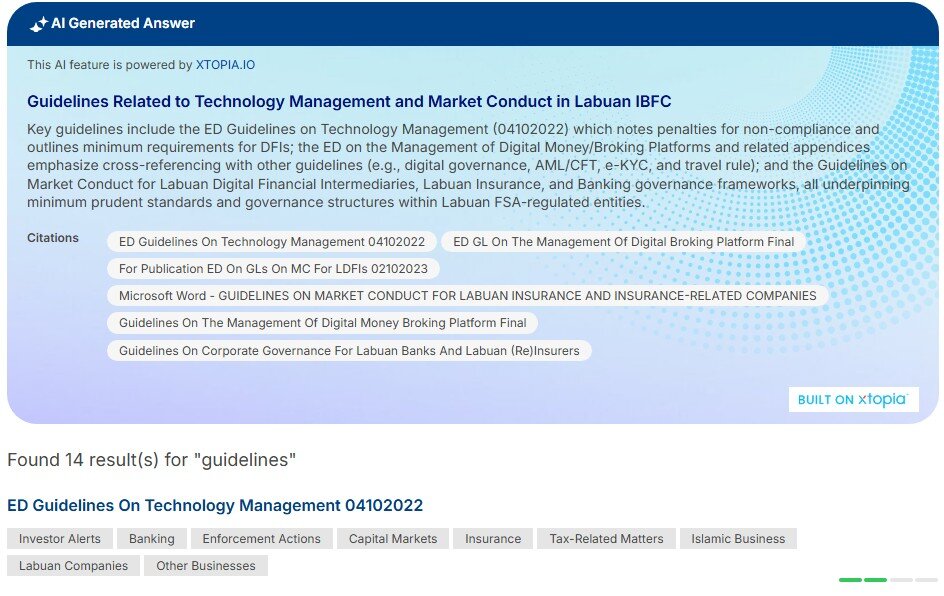Open Guidelines On Digital Money Broking Platform citation
944x596 pixels.
pos(322,323)
